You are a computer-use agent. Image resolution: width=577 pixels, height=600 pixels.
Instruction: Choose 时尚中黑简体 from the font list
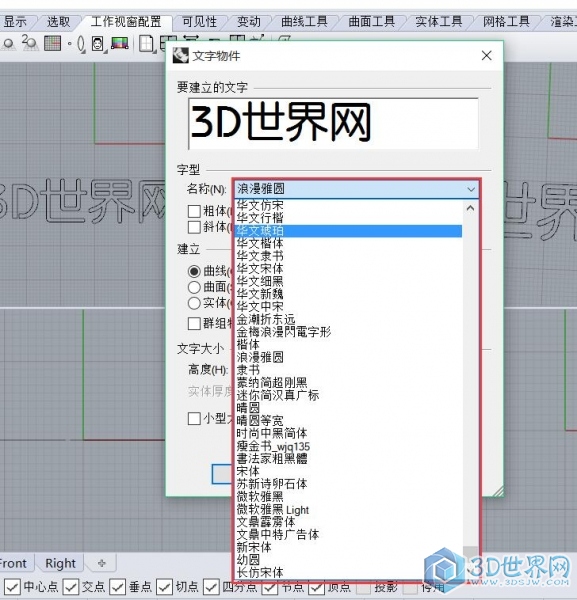pos(349,433)
